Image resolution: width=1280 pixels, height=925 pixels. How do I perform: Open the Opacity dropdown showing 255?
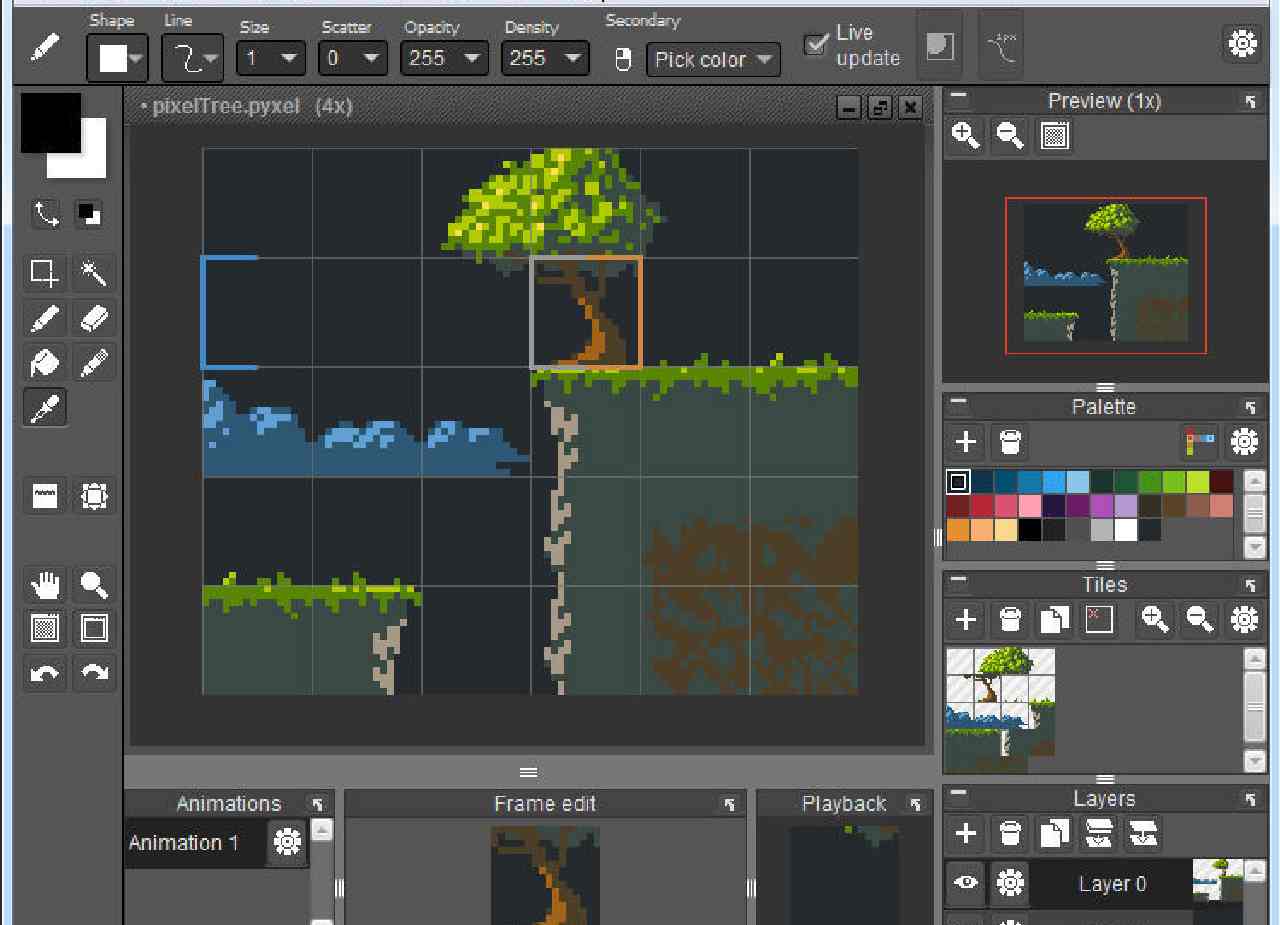coord(444,58)
